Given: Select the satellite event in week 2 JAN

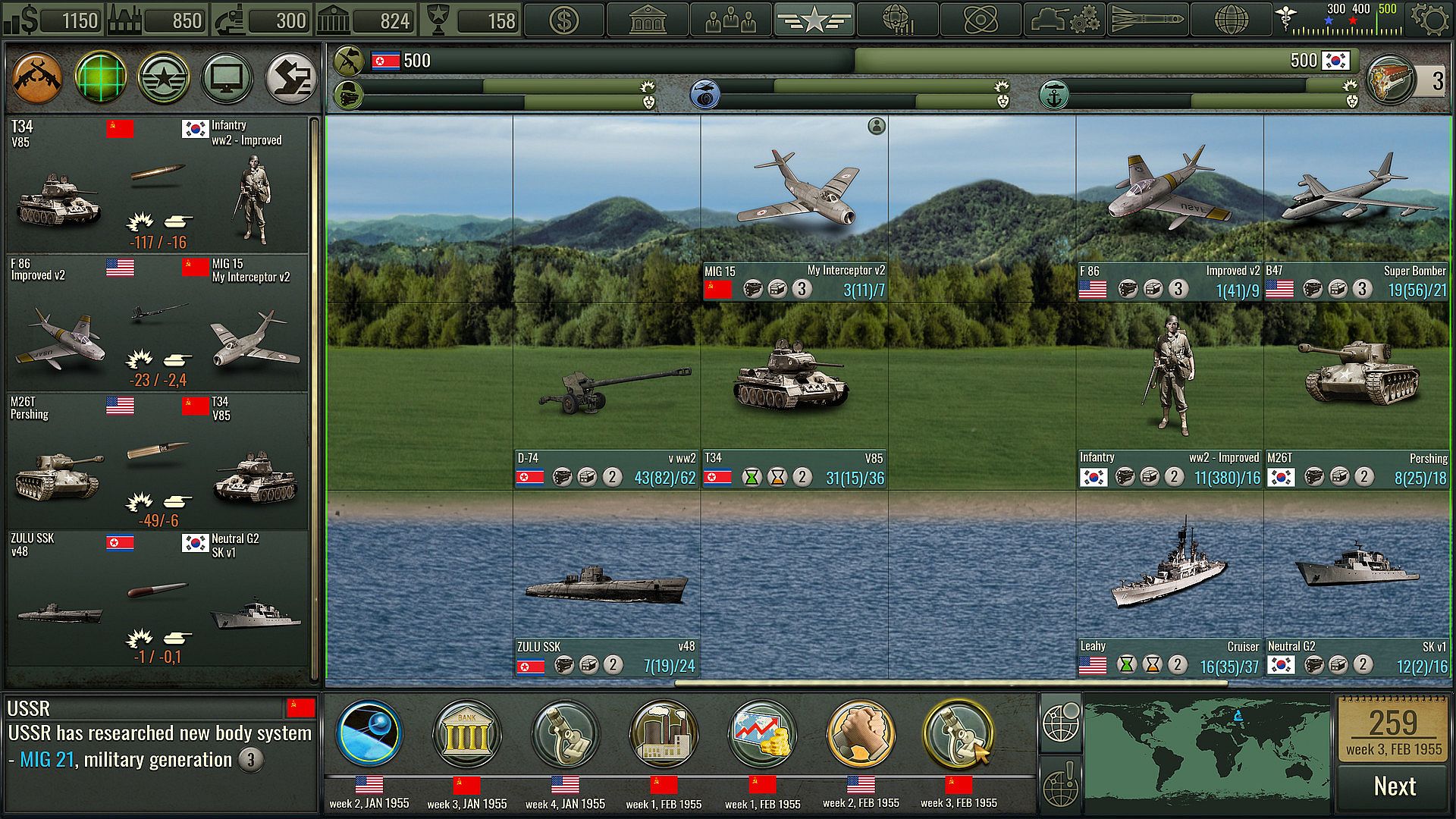Looking at the screenshot, I should pyautogui.click(x=369, y=733).
